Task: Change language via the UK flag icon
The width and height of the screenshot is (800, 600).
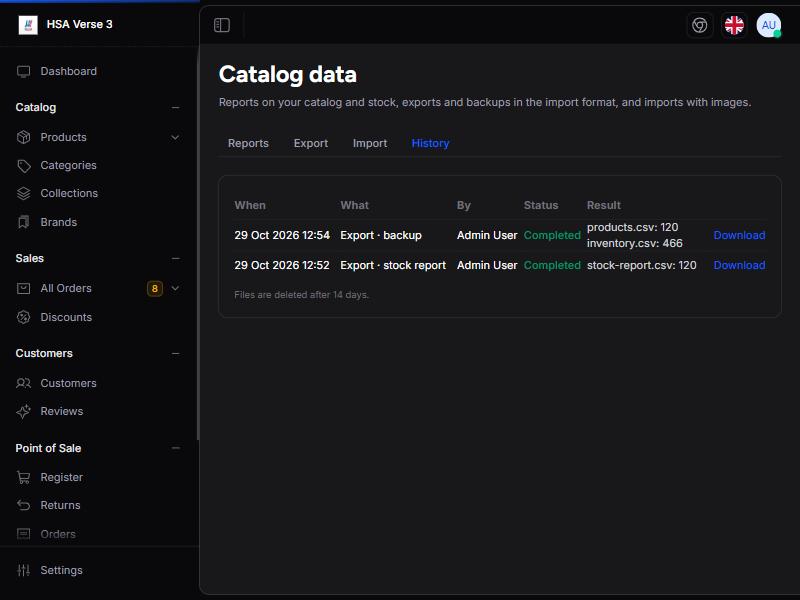Action: pos(734,25)
